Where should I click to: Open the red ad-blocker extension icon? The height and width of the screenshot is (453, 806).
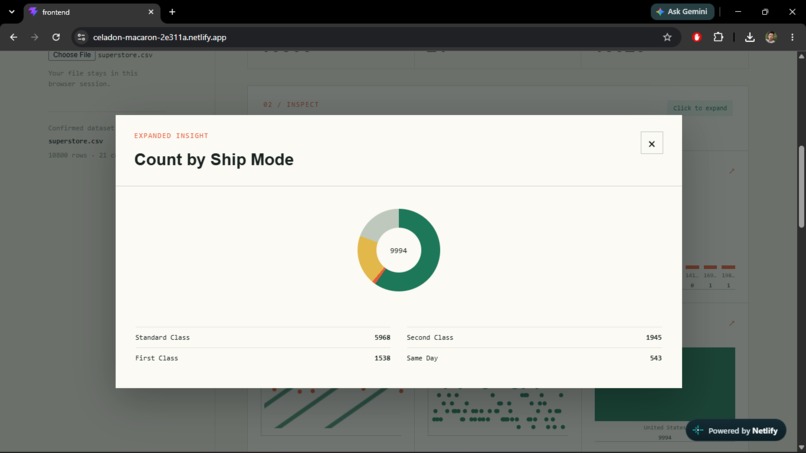(x=697, y=37)
